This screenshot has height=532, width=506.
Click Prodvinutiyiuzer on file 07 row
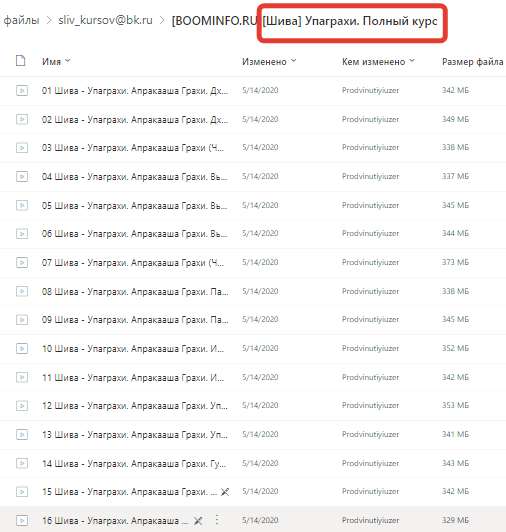tap(370, 262)
